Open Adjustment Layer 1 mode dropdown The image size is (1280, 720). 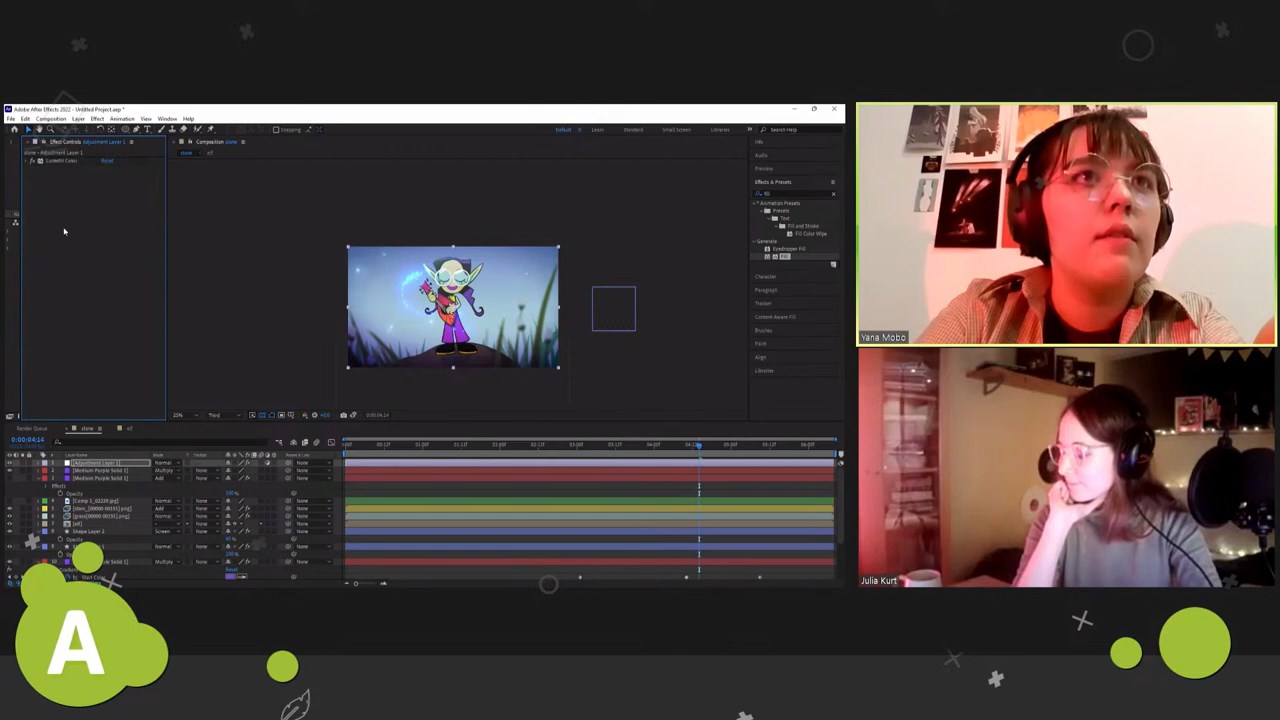tap(168, 463)
